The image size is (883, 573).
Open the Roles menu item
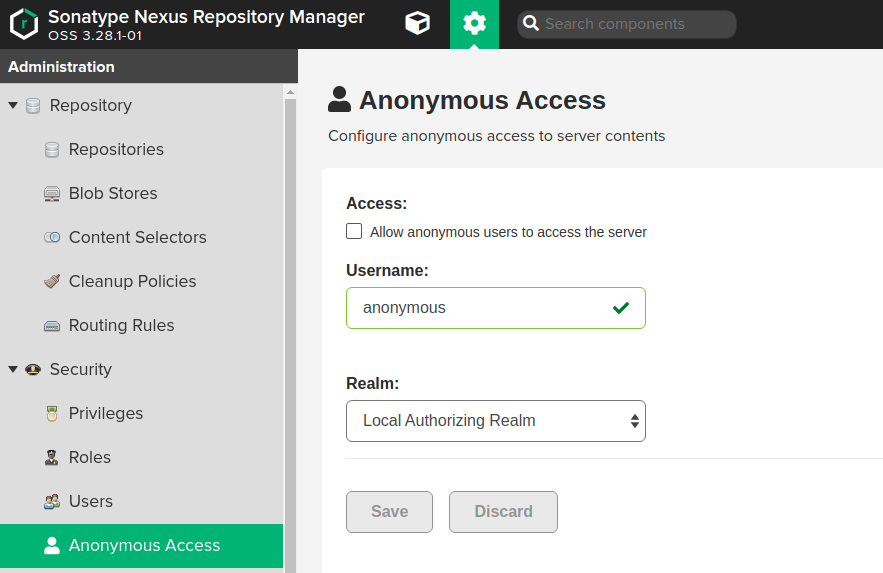[x=89, y=458]
